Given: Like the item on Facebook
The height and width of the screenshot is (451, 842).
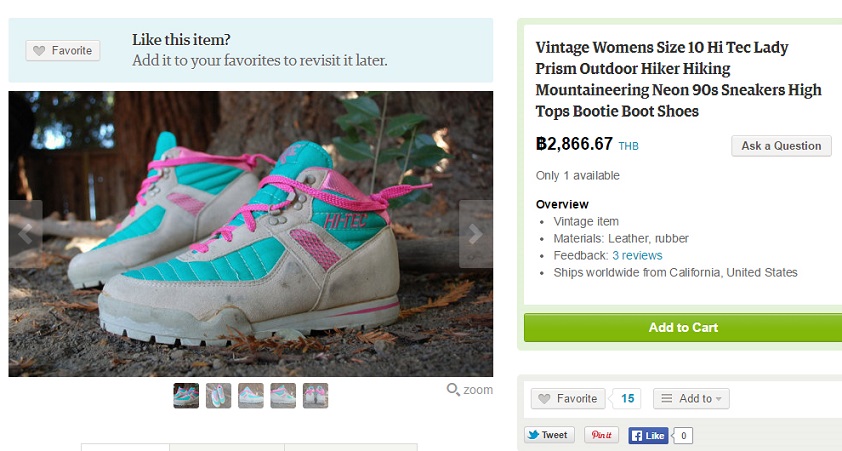Looking at the screenshot, I should click(648, 436).
